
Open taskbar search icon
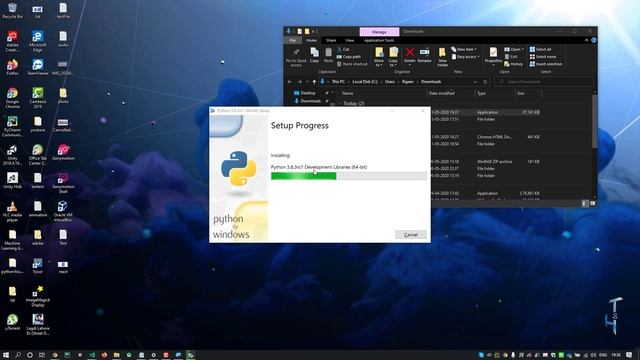18,355
